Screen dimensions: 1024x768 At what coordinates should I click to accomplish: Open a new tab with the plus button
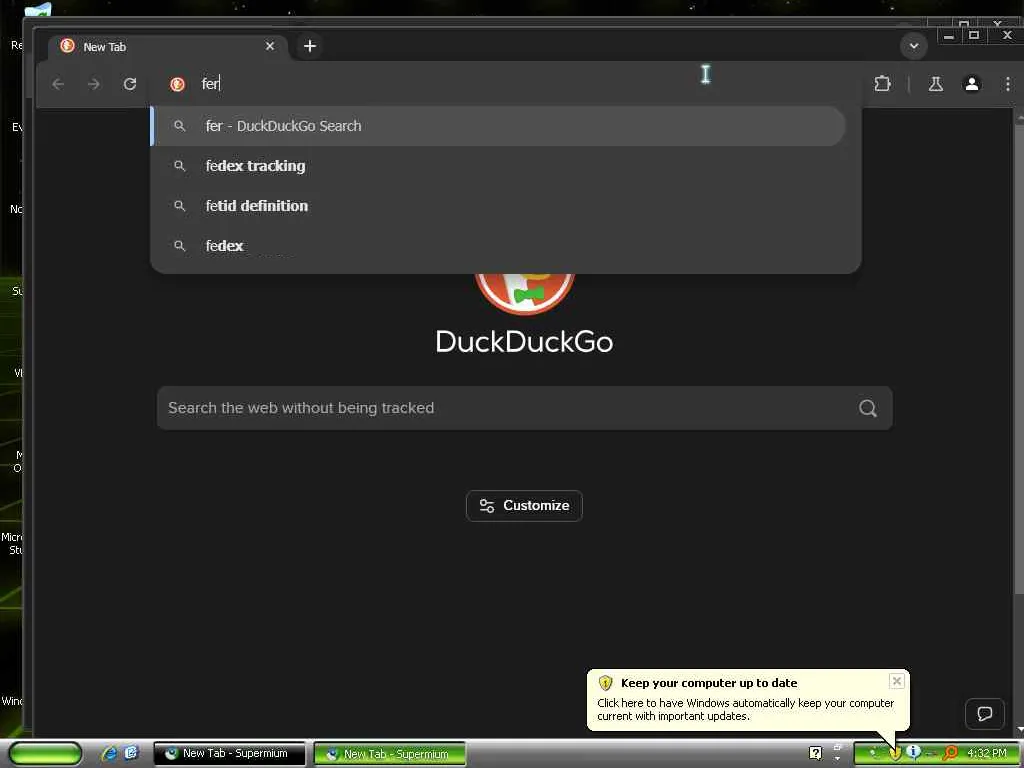click(310, 46)
